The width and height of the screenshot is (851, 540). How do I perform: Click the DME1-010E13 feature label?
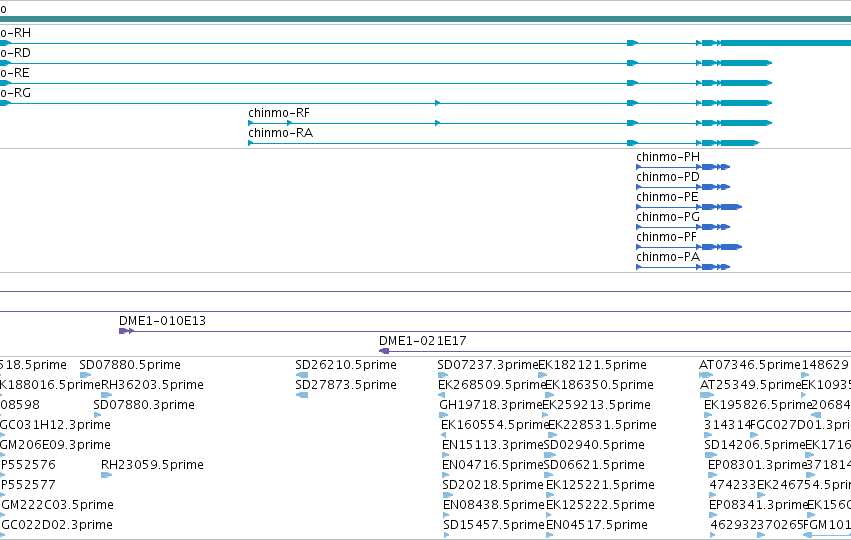click(x=162, y=321)
